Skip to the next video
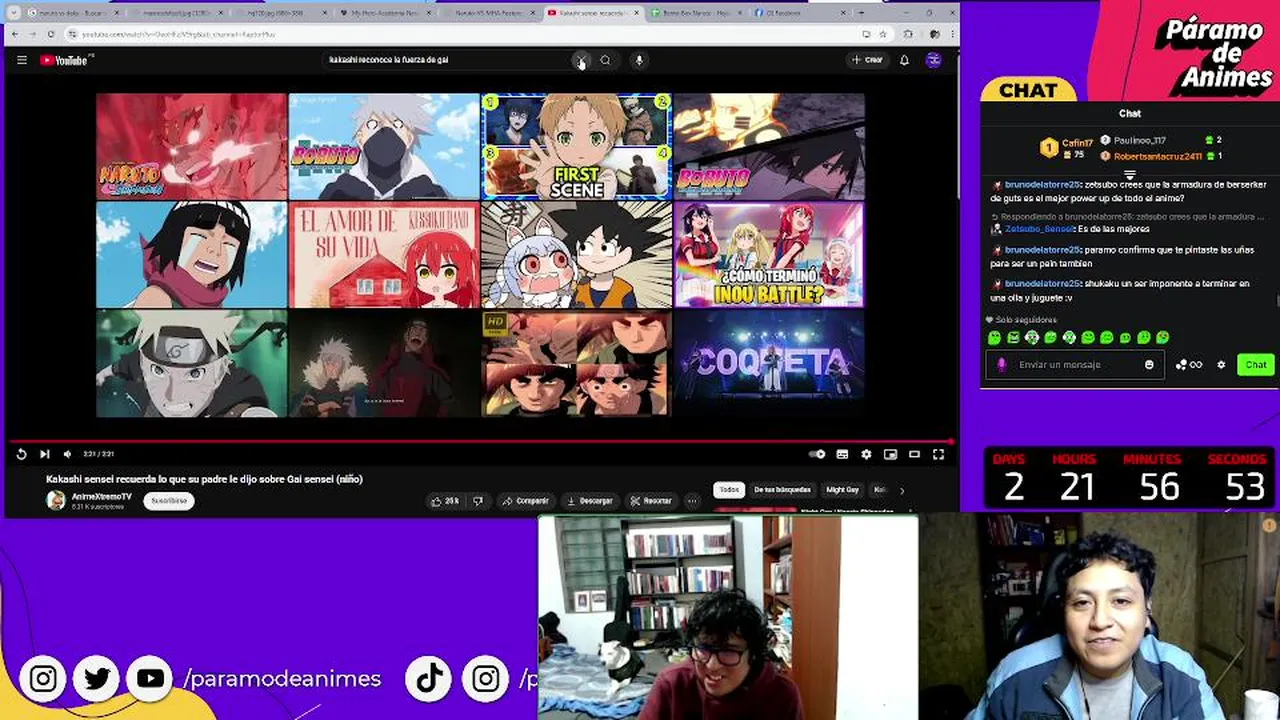Screen dimensions: 1280x720 click(44, 454)
